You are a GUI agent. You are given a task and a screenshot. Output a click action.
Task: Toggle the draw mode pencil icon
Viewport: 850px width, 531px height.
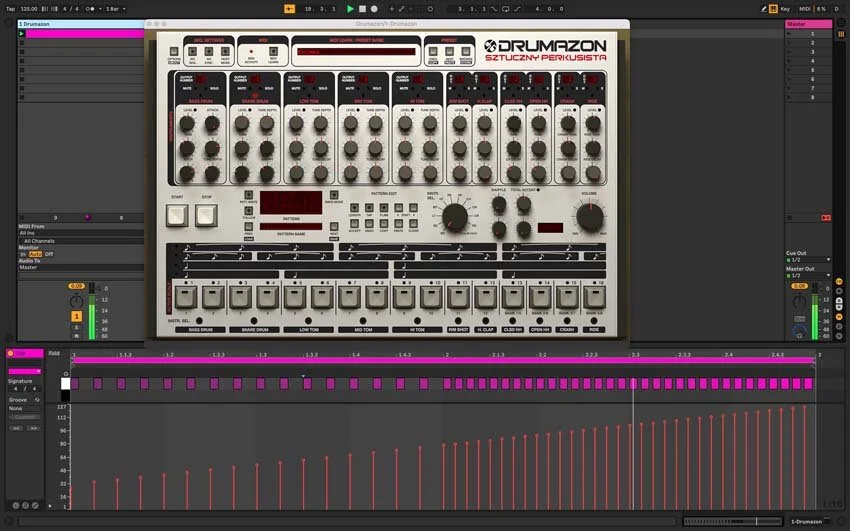pos(763,9)
